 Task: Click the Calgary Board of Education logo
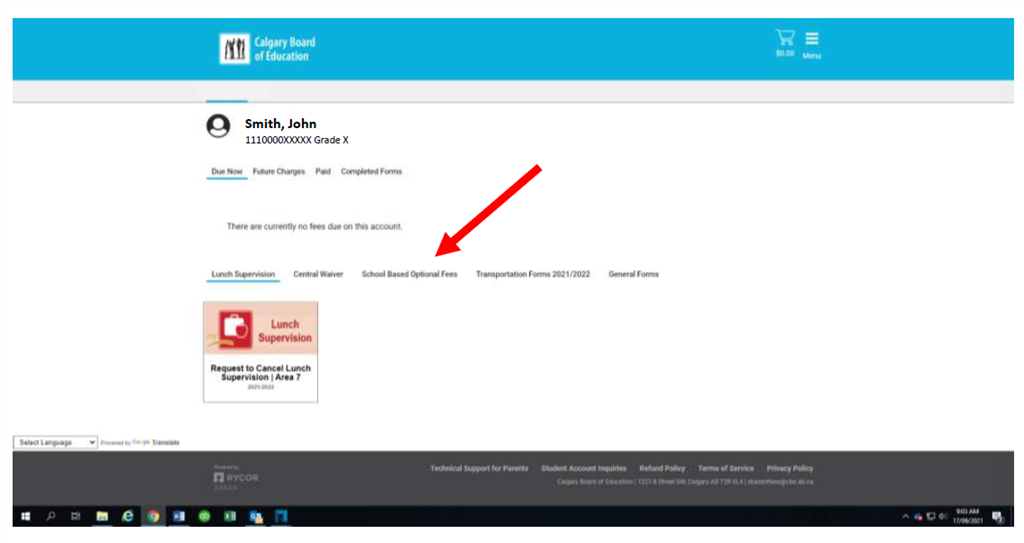tap(268, 49)
